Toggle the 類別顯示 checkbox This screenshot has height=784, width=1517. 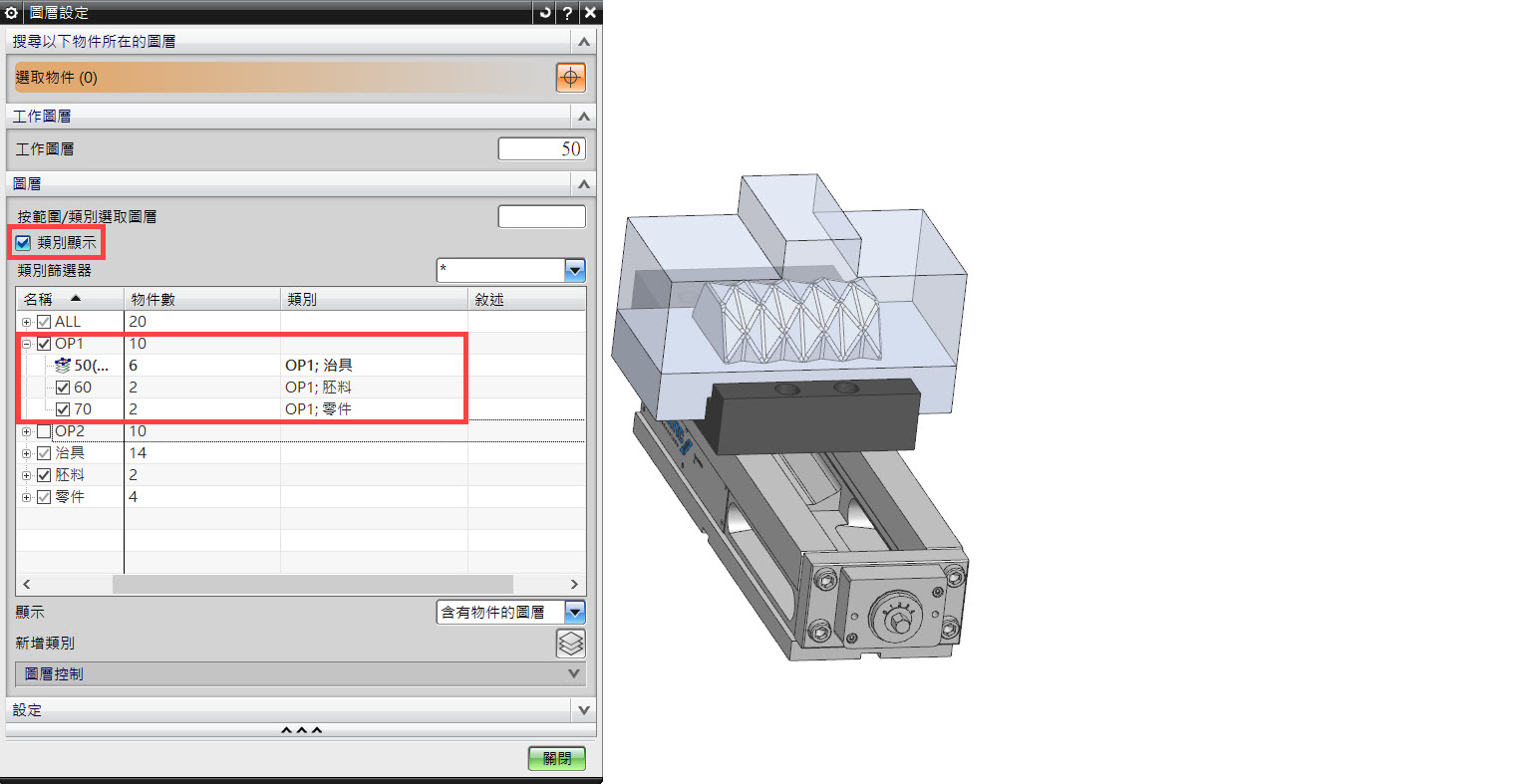[24, 242]
